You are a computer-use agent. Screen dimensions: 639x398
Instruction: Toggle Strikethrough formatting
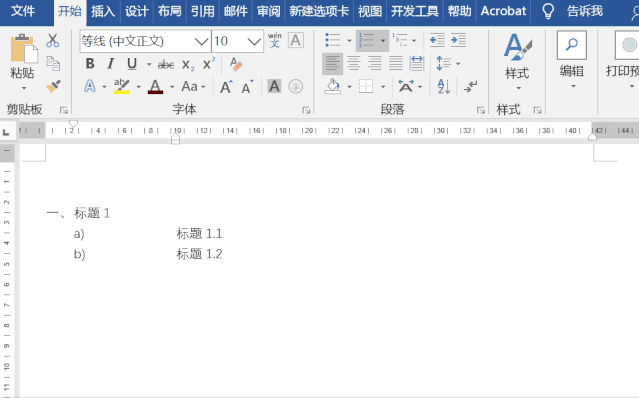click(166, 64)
